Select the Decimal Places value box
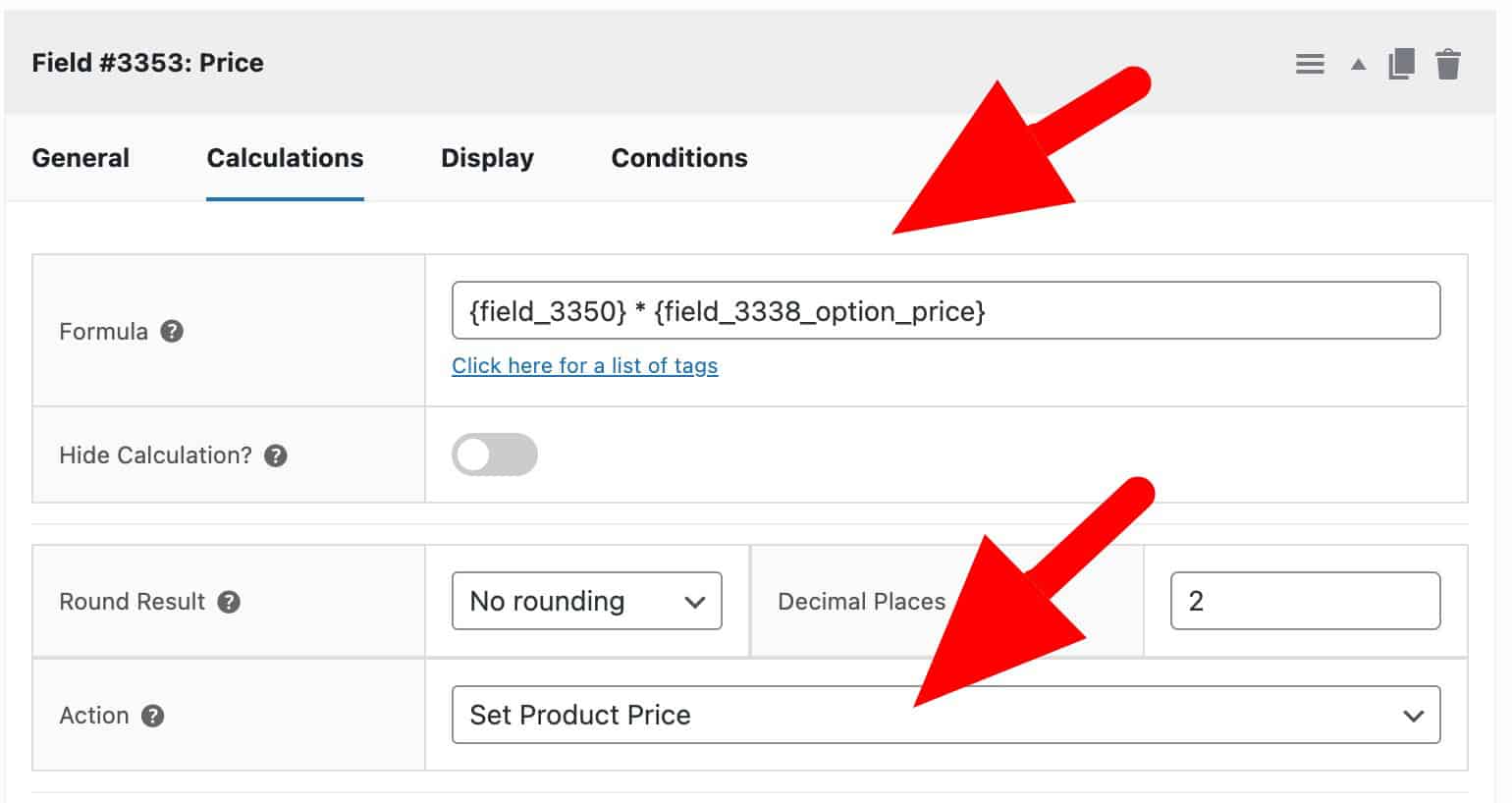Image resolution: width=1512 pixels, height=803 pixels. 1305,601
